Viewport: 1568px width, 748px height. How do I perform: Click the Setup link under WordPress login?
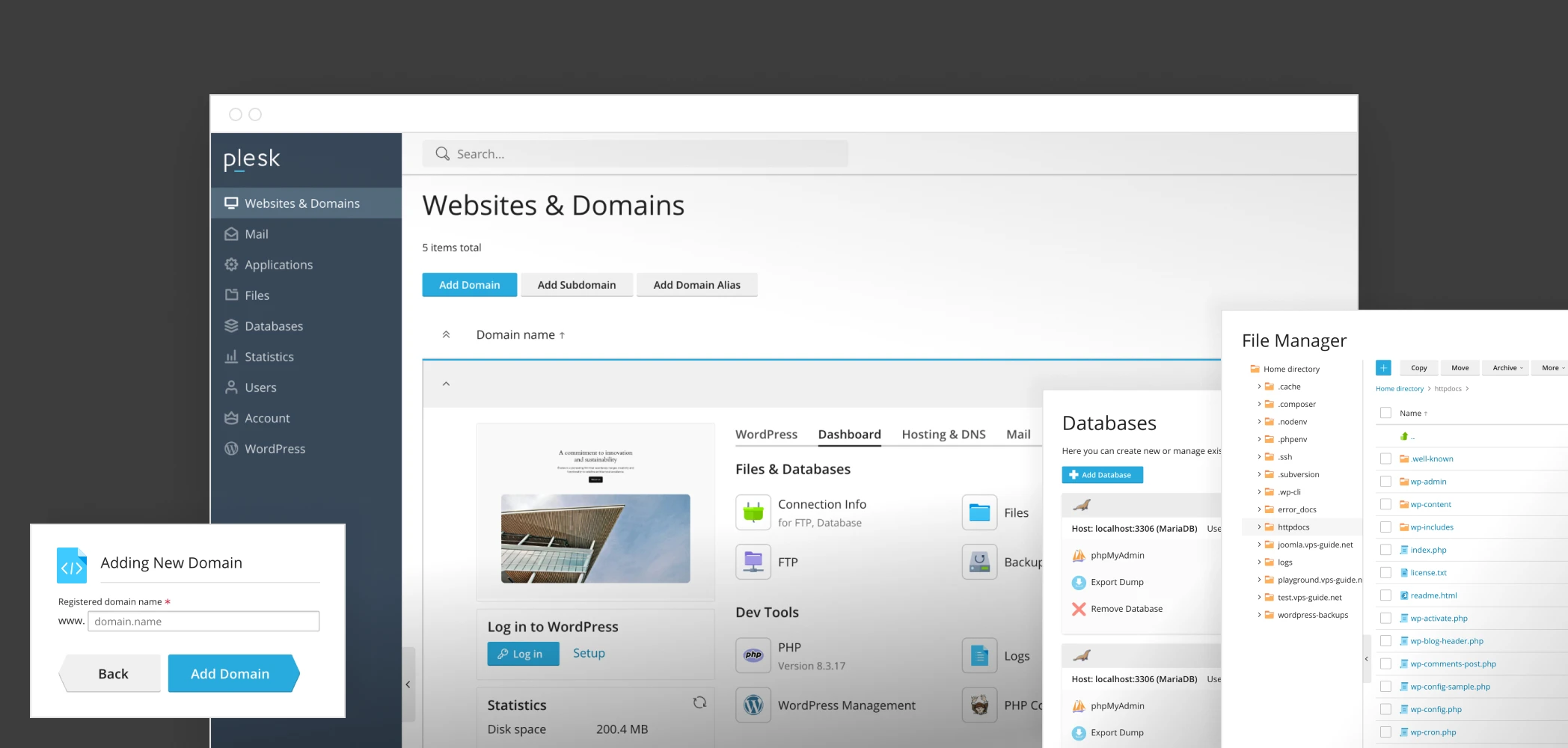pos(589,653)
